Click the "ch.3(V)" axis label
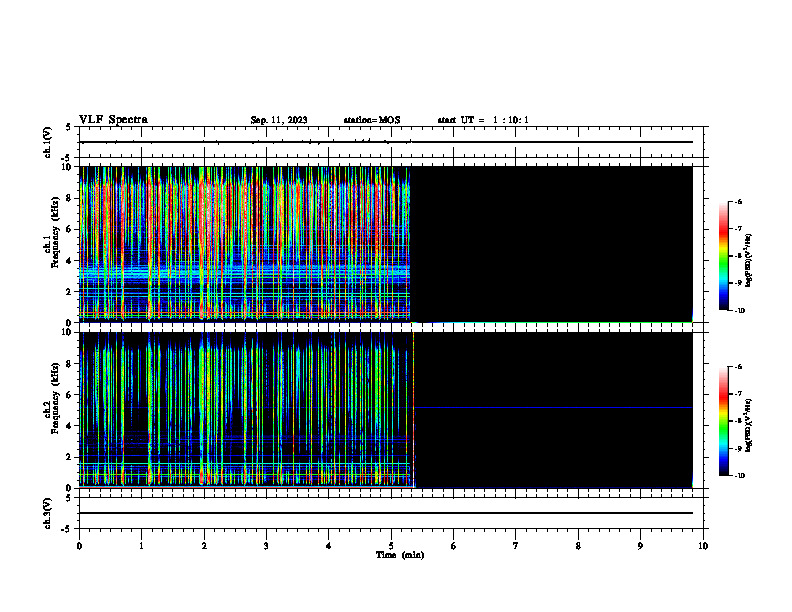Image resolution: width=792 pixels, height=612 pixels. click(x=48, y=513)
